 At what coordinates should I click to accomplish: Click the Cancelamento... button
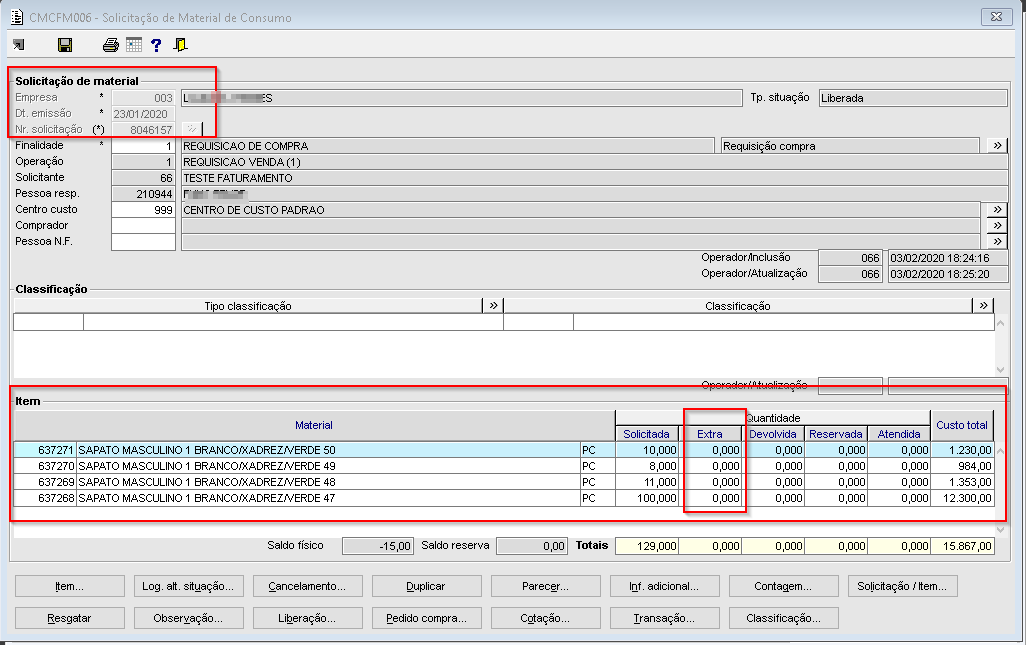[x=308, y=586]
